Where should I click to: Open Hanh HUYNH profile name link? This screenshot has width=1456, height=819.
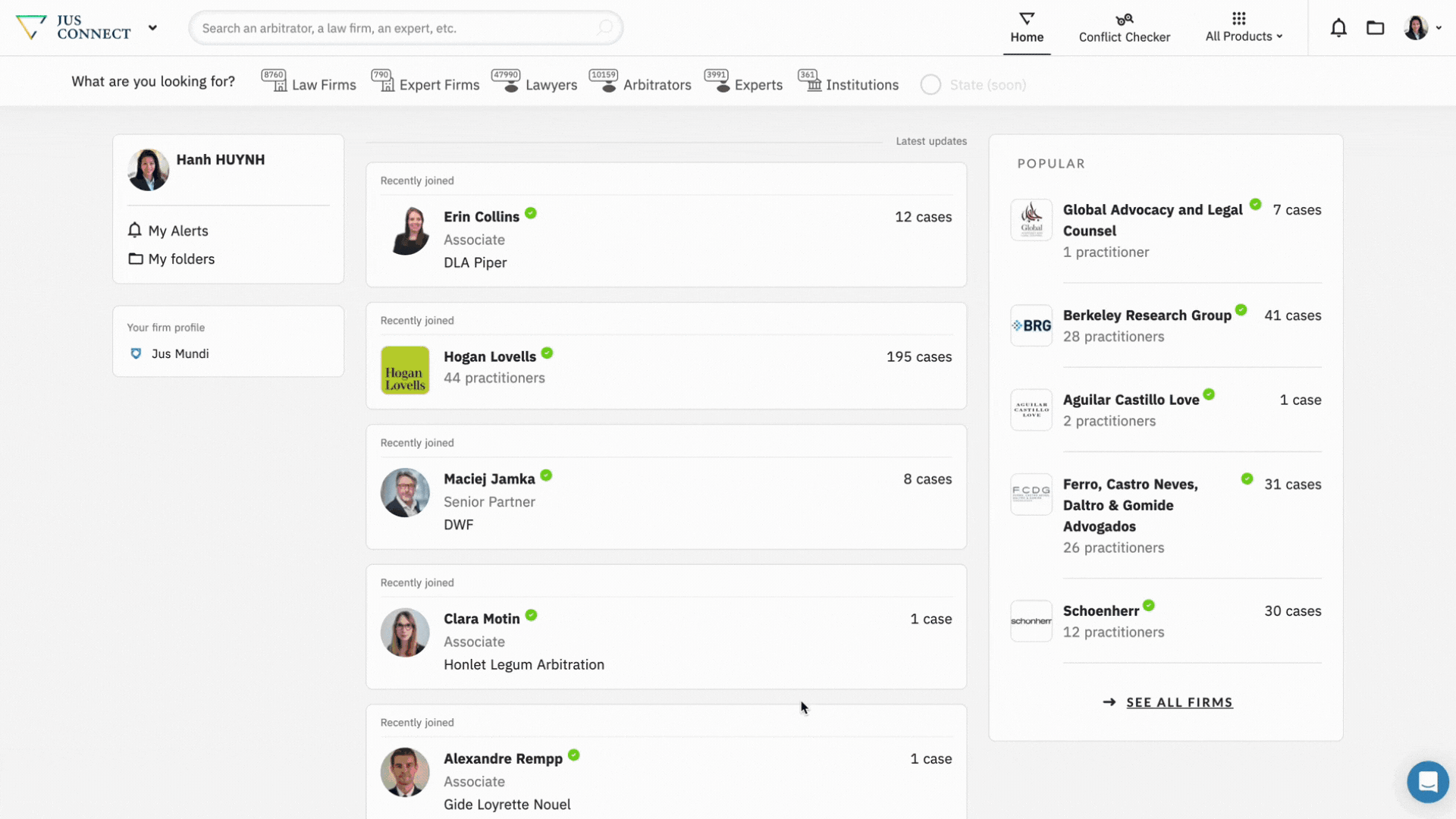(221, 159)
